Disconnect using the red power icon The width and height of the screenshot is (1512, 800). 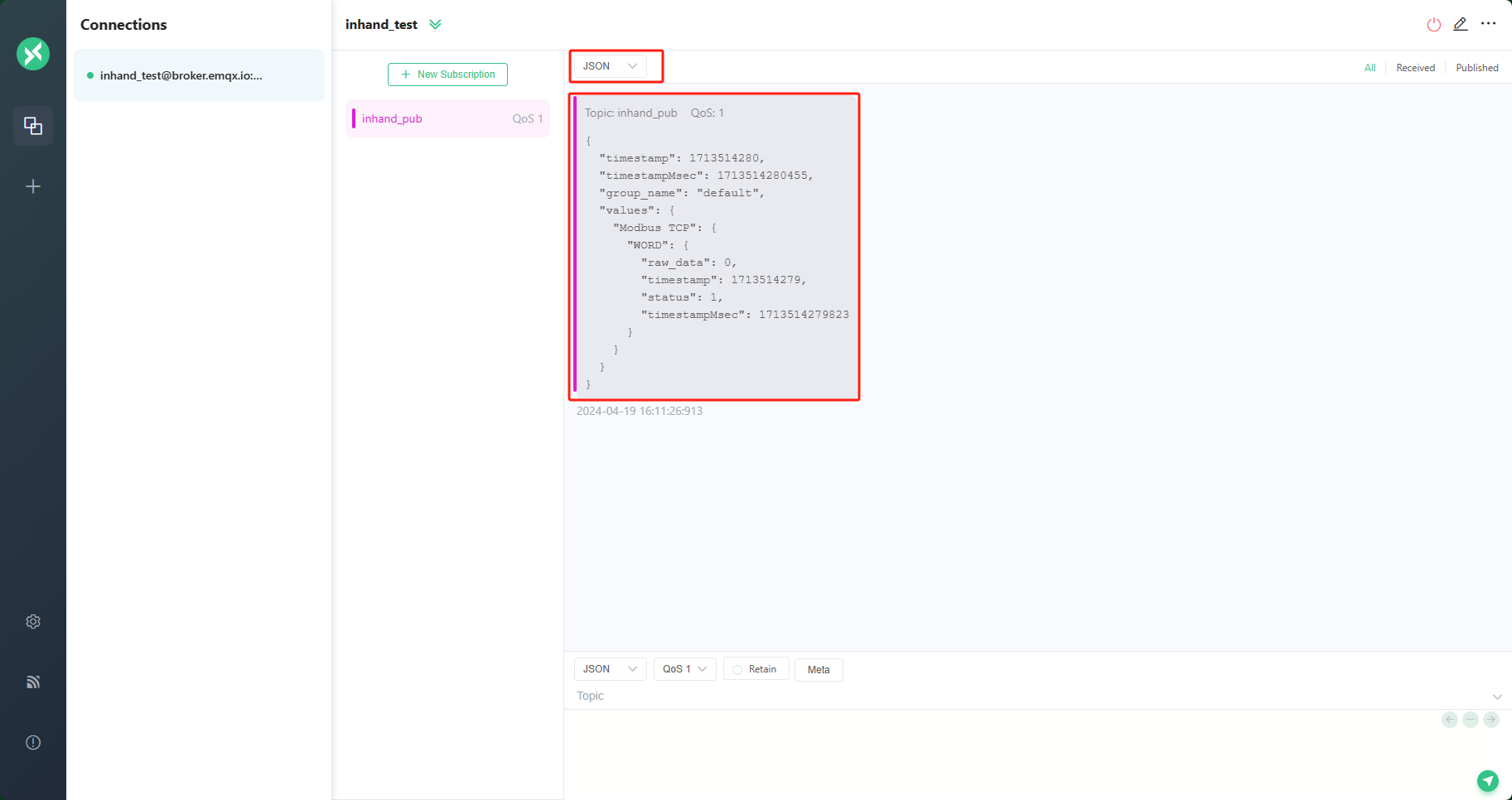(x=1433, y=25)
